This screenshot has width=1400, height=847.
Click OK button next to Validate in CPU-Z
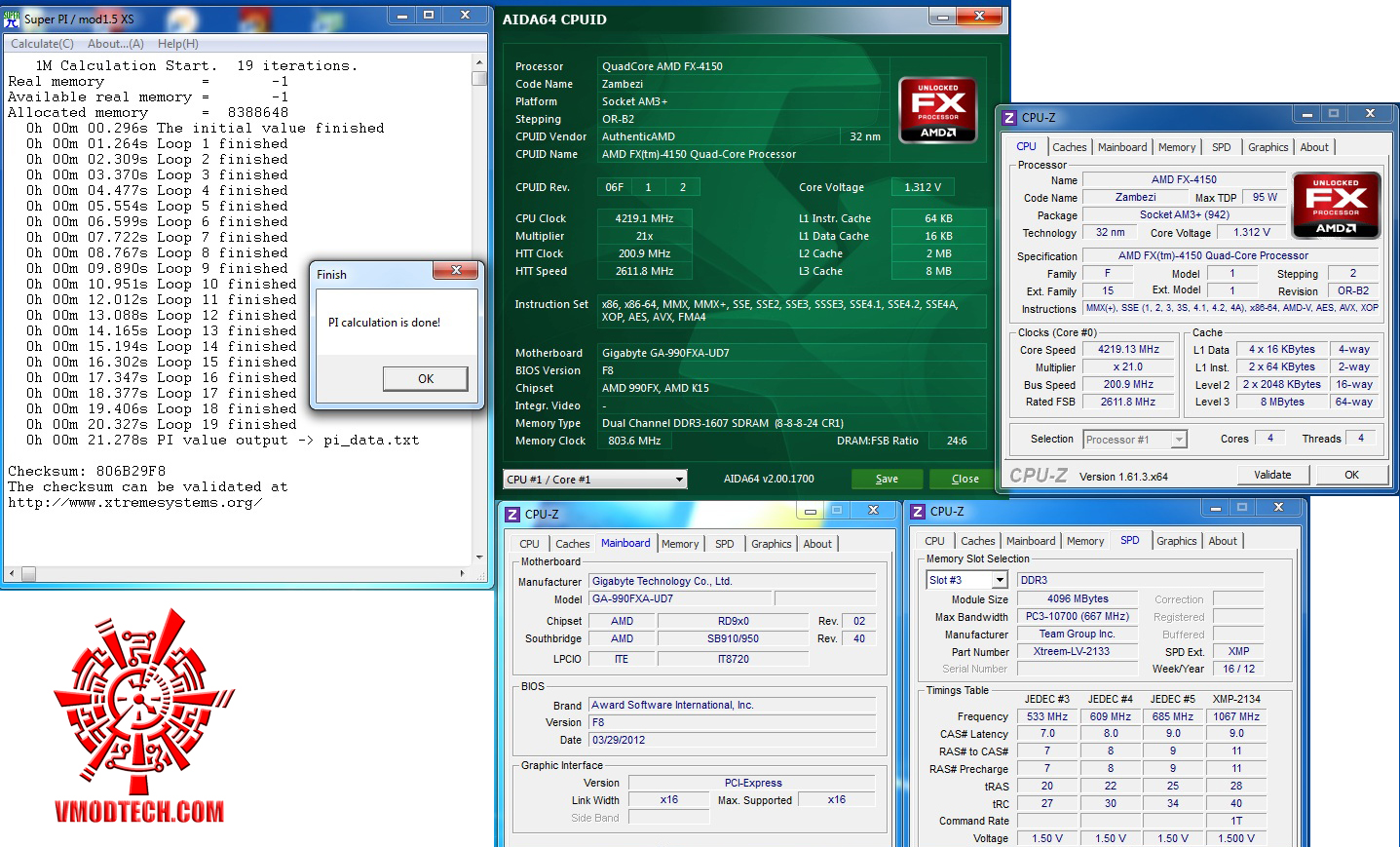tap(1351, 475)
